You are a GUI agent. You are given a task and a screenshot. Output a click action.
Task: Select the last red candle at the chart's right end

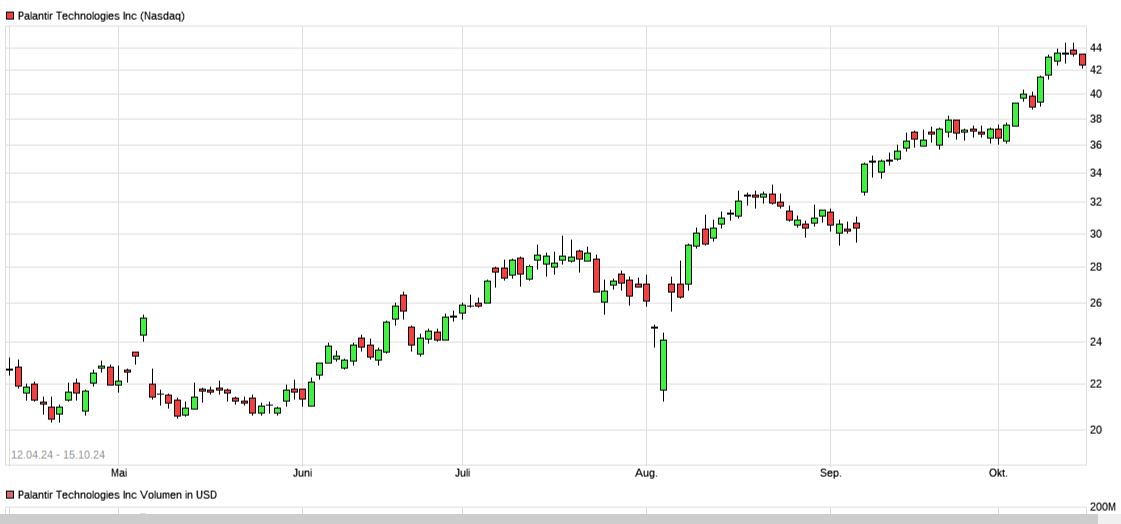[x=1082, y=60]
